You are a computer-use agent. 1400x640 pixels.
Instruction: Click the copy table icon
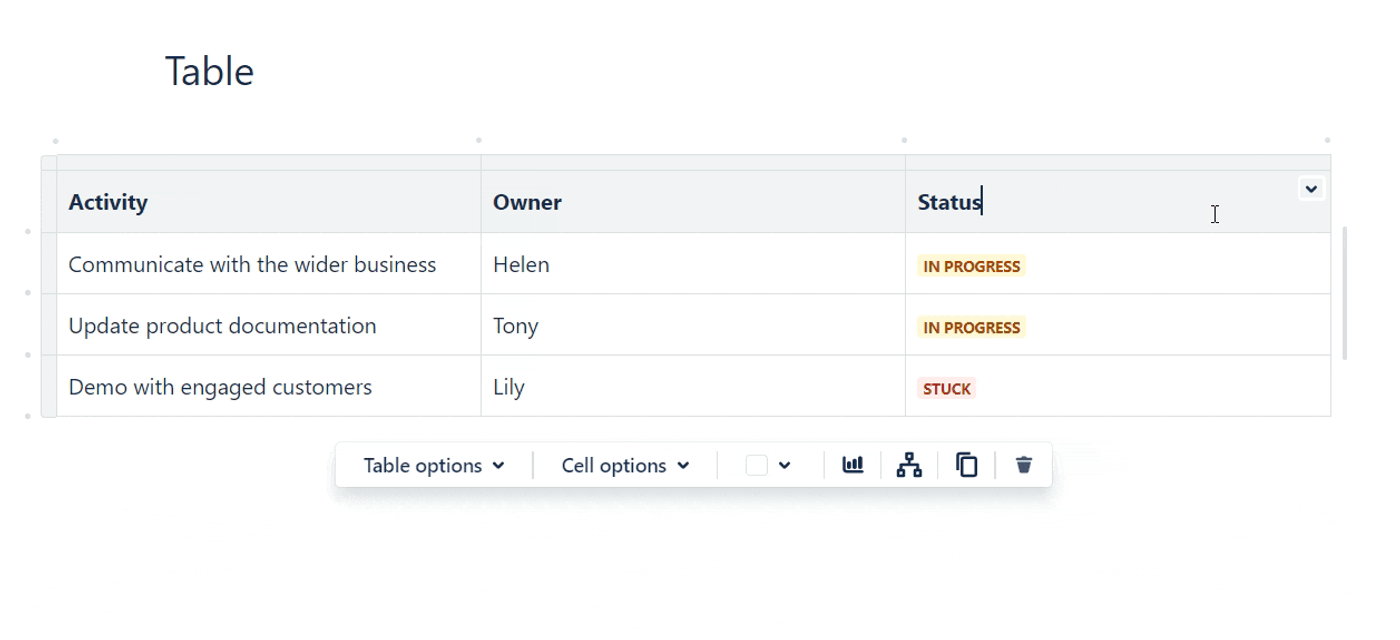966,465
